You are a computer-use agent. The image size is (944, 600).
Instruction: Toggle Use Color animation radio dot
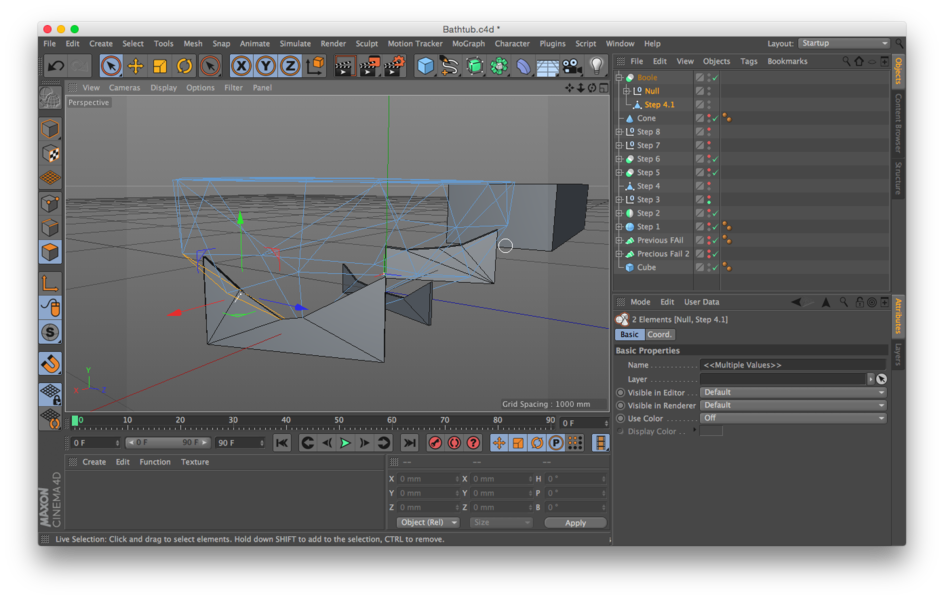pos(620,418)
